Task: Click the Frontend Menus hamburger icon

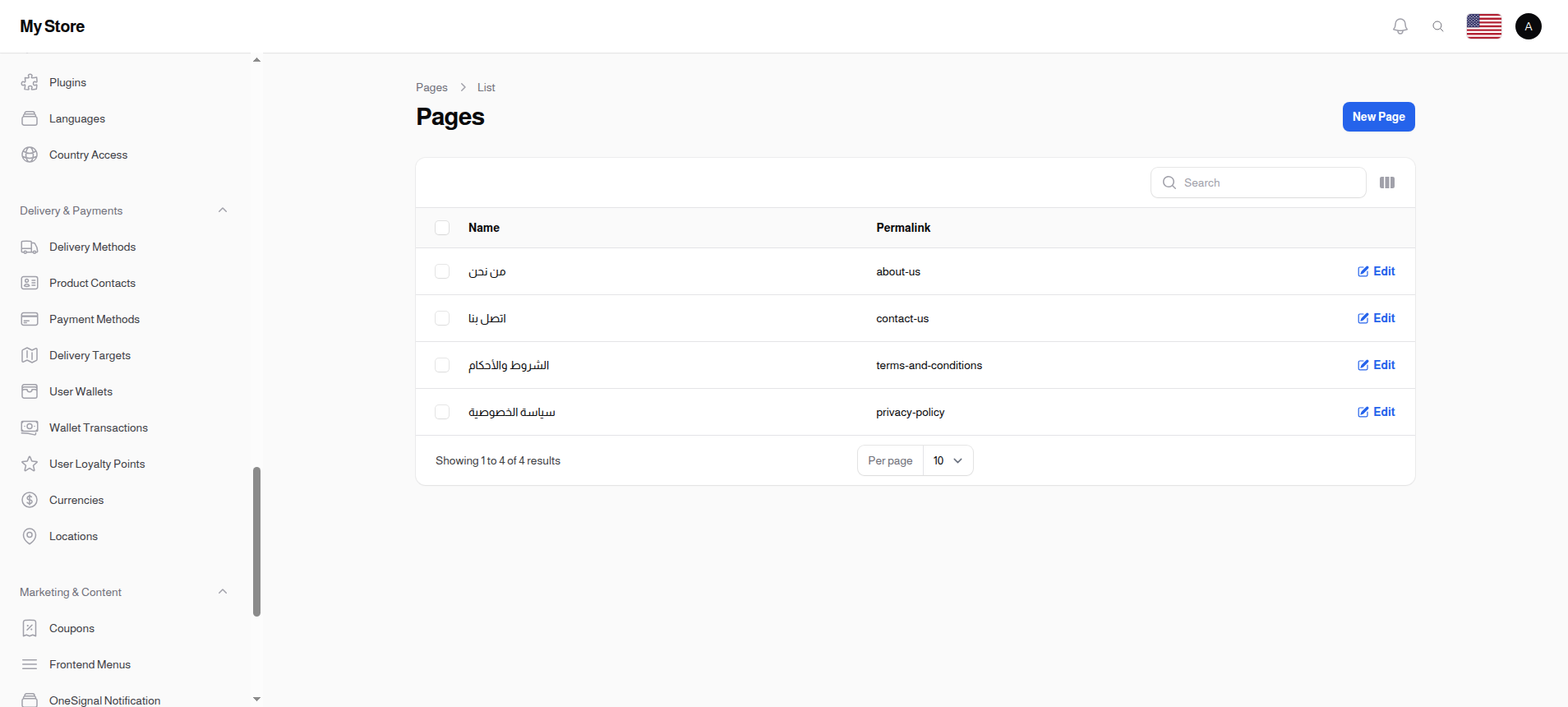Action: (30, 664)
